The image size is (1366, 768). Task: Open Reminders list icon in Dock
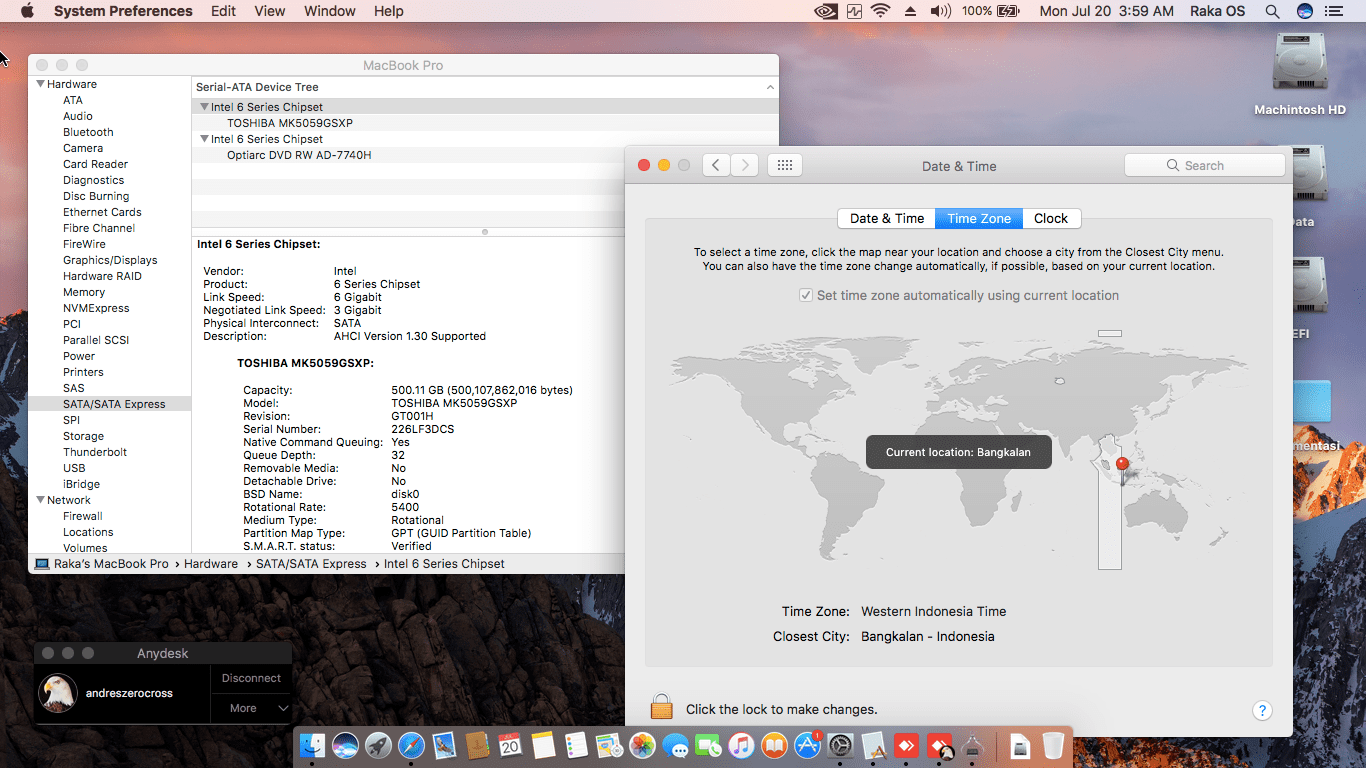(576, 745)
